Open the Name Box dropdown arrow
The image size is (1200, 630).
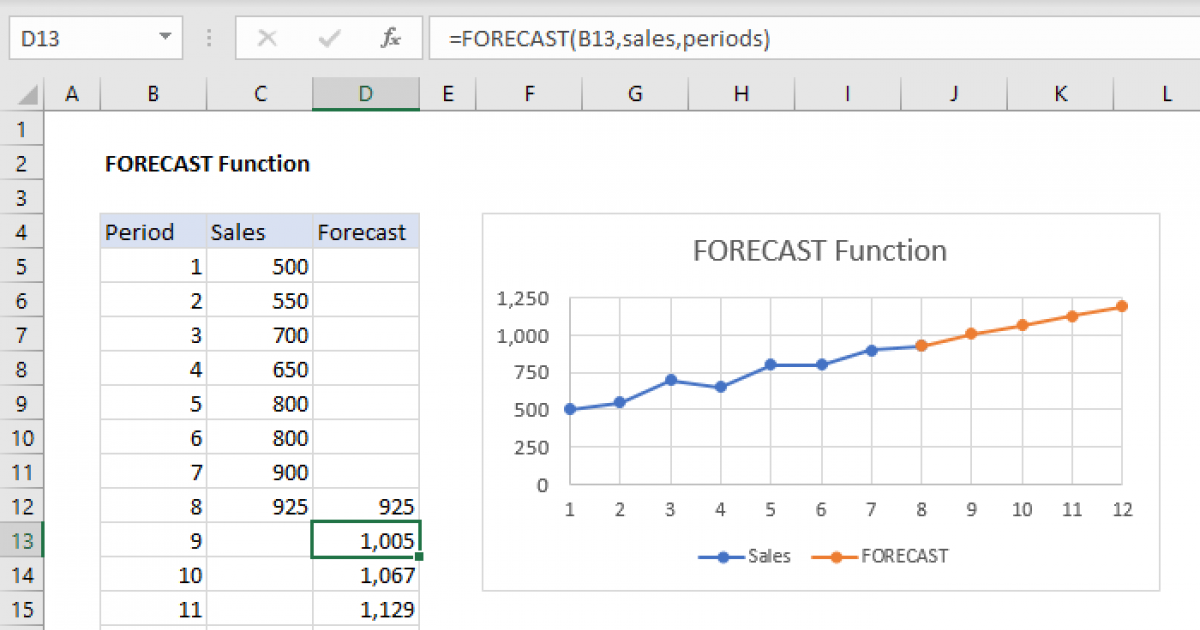(168, 38)
